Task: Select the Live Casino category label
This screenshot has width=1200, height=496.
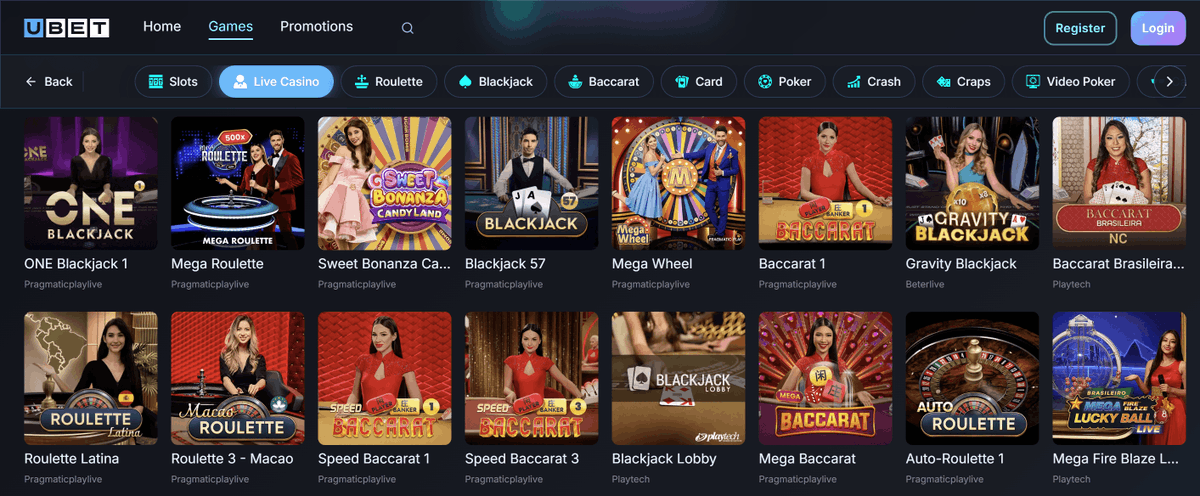Action: [x=286, y=82]
